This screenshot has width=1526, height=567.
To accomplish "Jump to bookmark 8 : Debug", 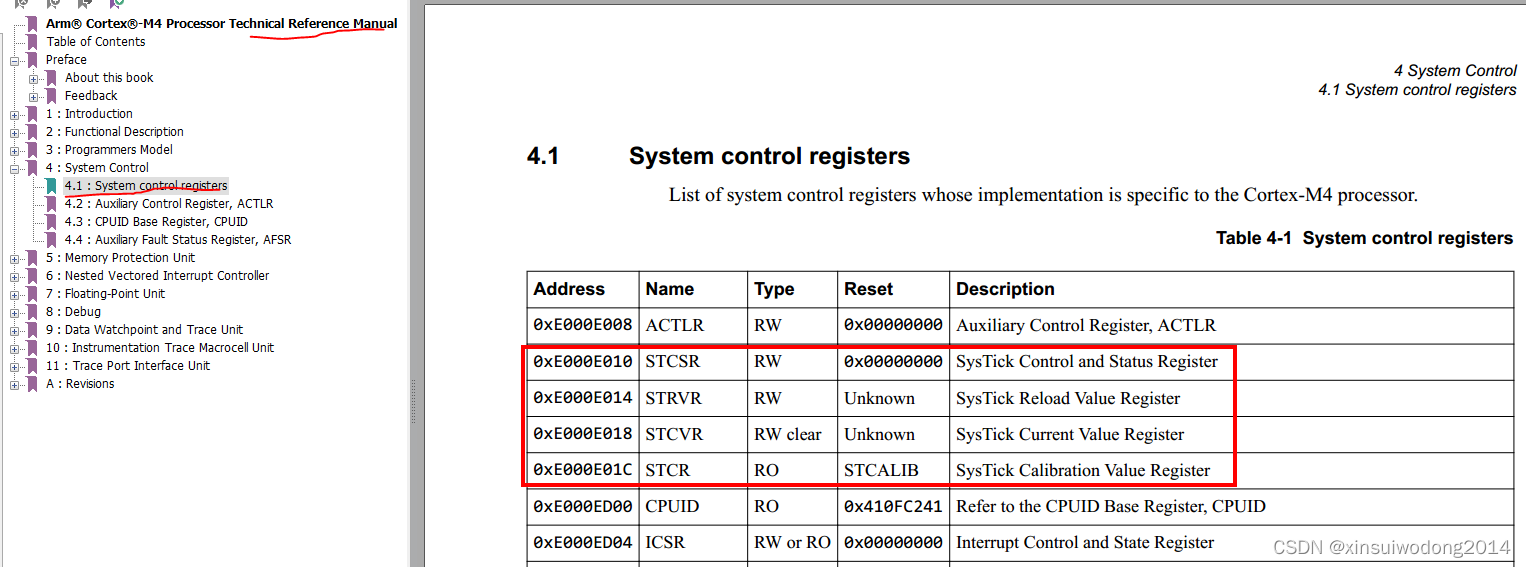I will [x=73, y=312].
